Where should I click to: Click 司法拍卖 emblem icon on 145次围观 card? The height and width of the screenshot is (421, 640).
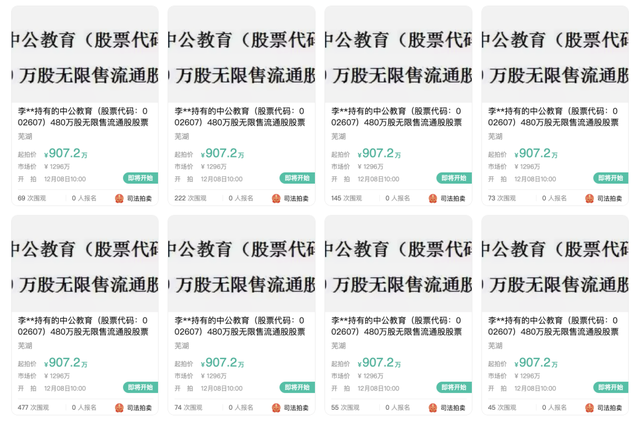click(433, 198)
